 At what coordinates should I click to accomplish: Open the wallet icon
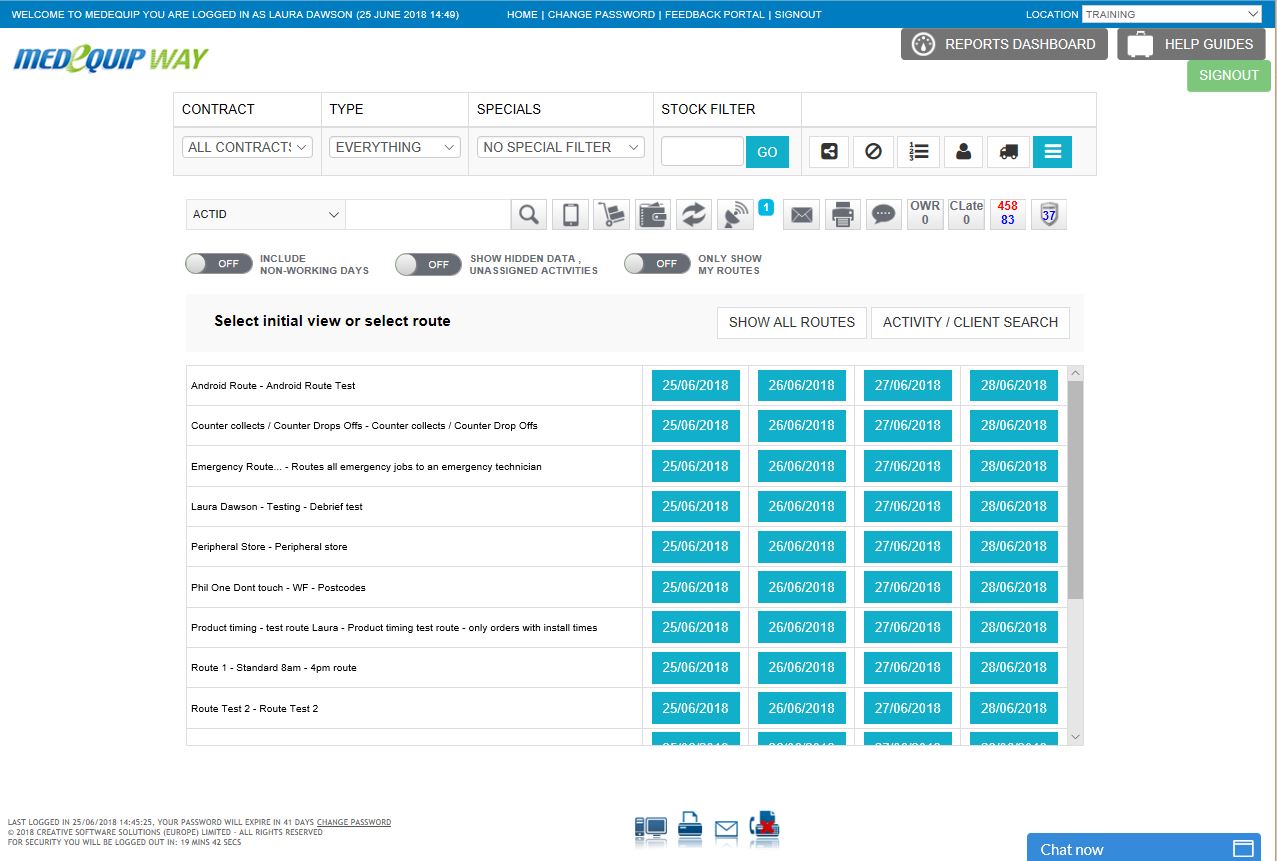(x=652, y=214)
